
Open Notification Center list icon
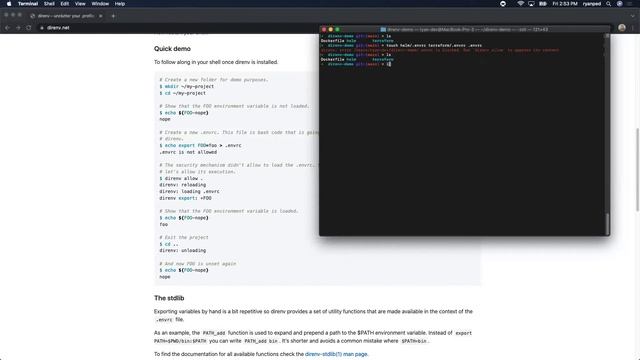pos(629,4)
